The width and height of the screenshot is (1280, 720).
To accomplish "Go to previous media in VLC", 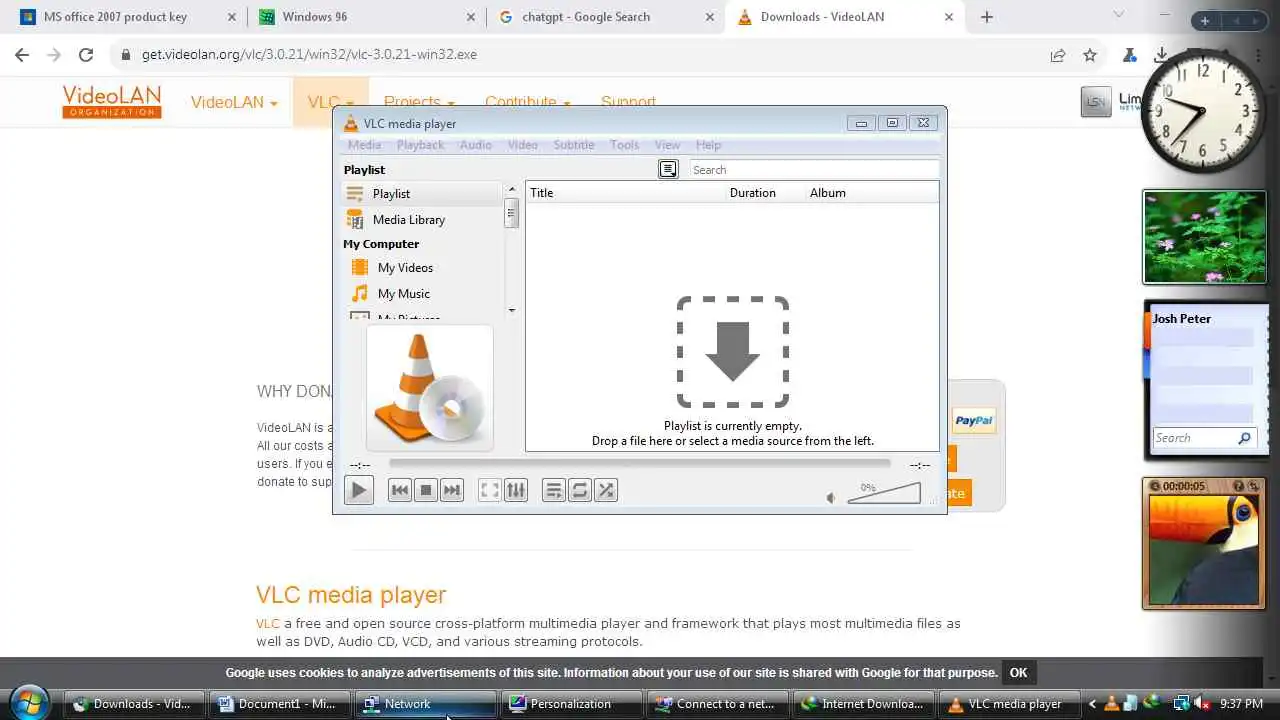I will 400,490.
